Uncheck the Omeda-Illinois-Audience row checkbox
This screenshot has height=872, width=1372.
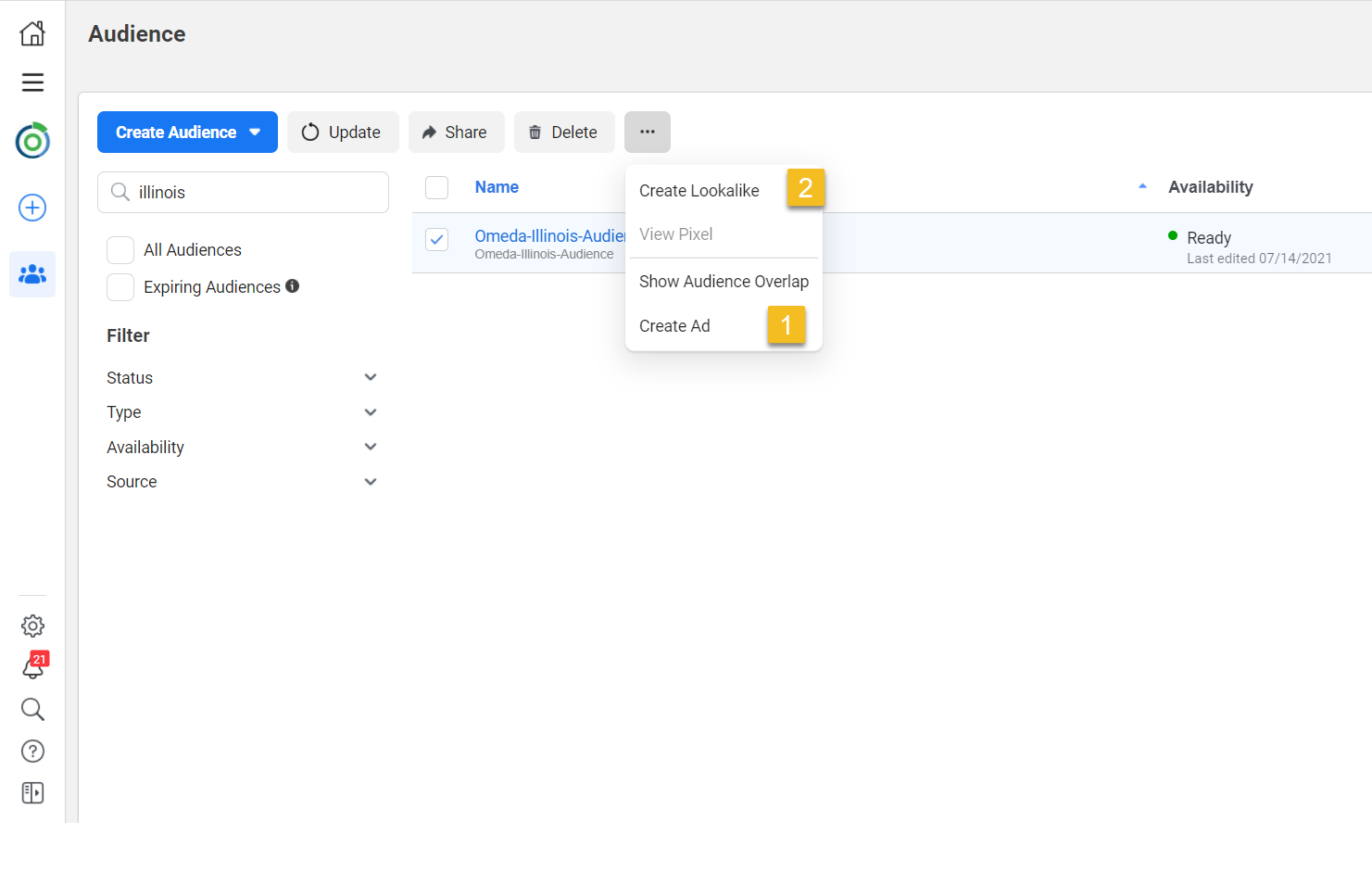[x=436, y=239]
